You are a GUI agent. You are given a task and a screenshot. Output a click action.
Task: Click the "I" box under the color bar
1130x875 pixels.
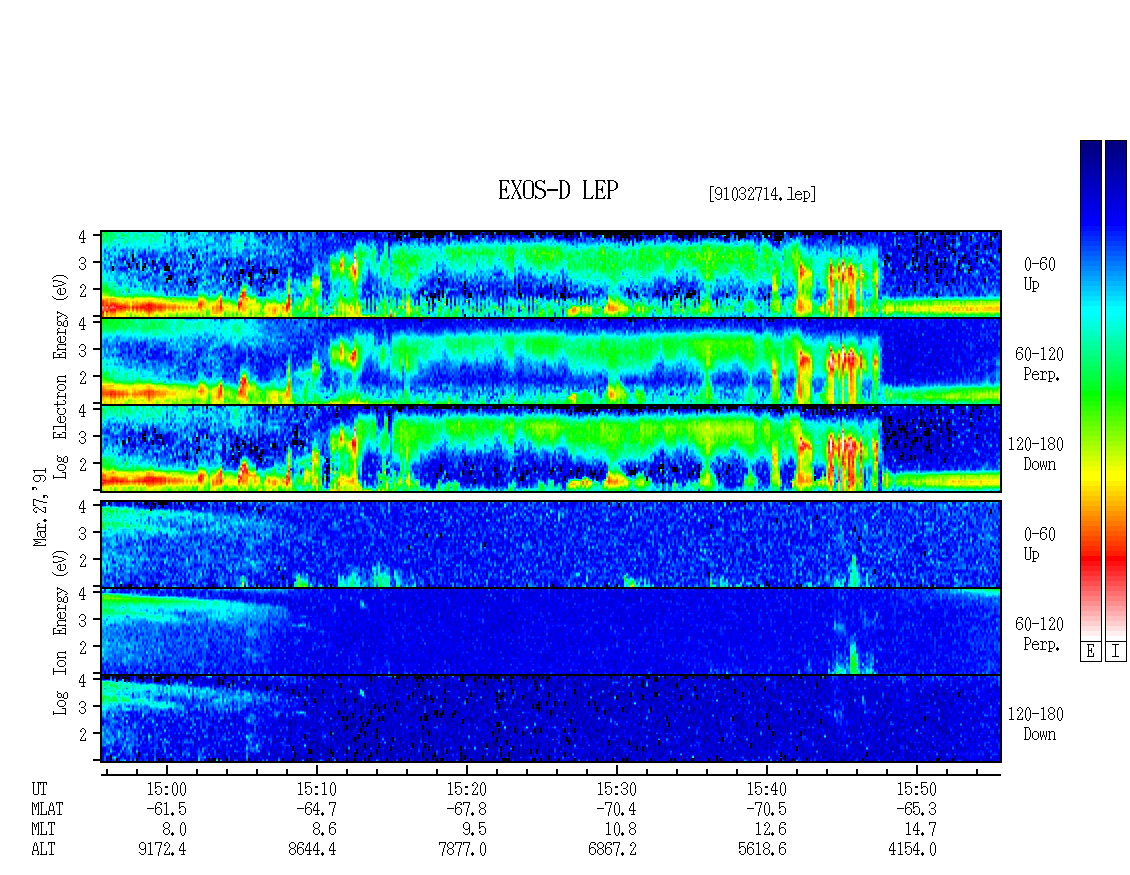(1116, 652)
